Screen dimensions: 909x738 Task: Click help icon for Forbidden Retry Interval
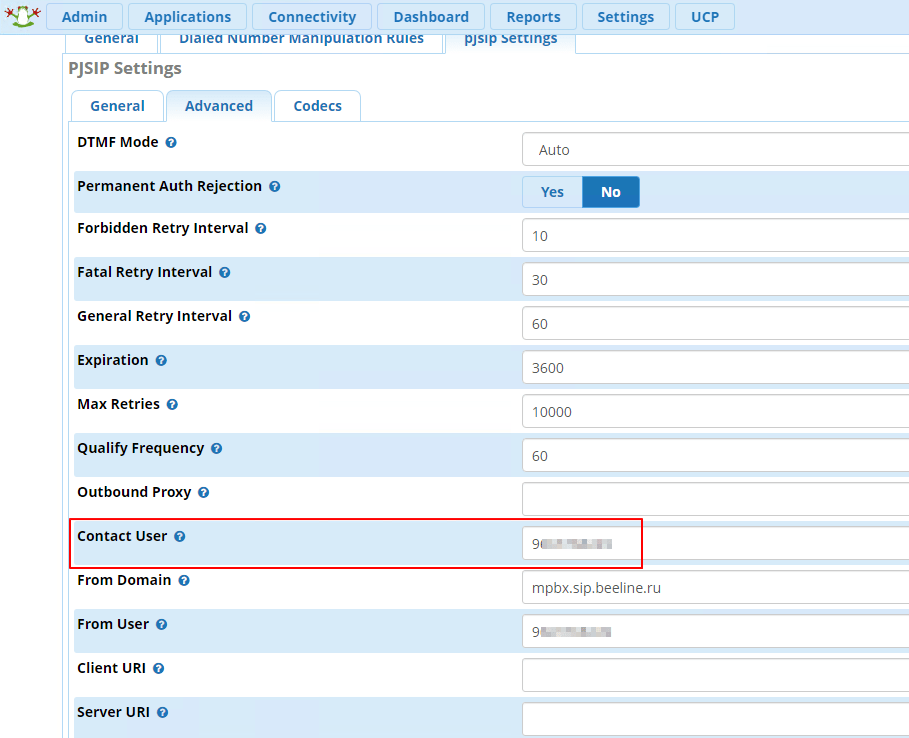[261, 229]
